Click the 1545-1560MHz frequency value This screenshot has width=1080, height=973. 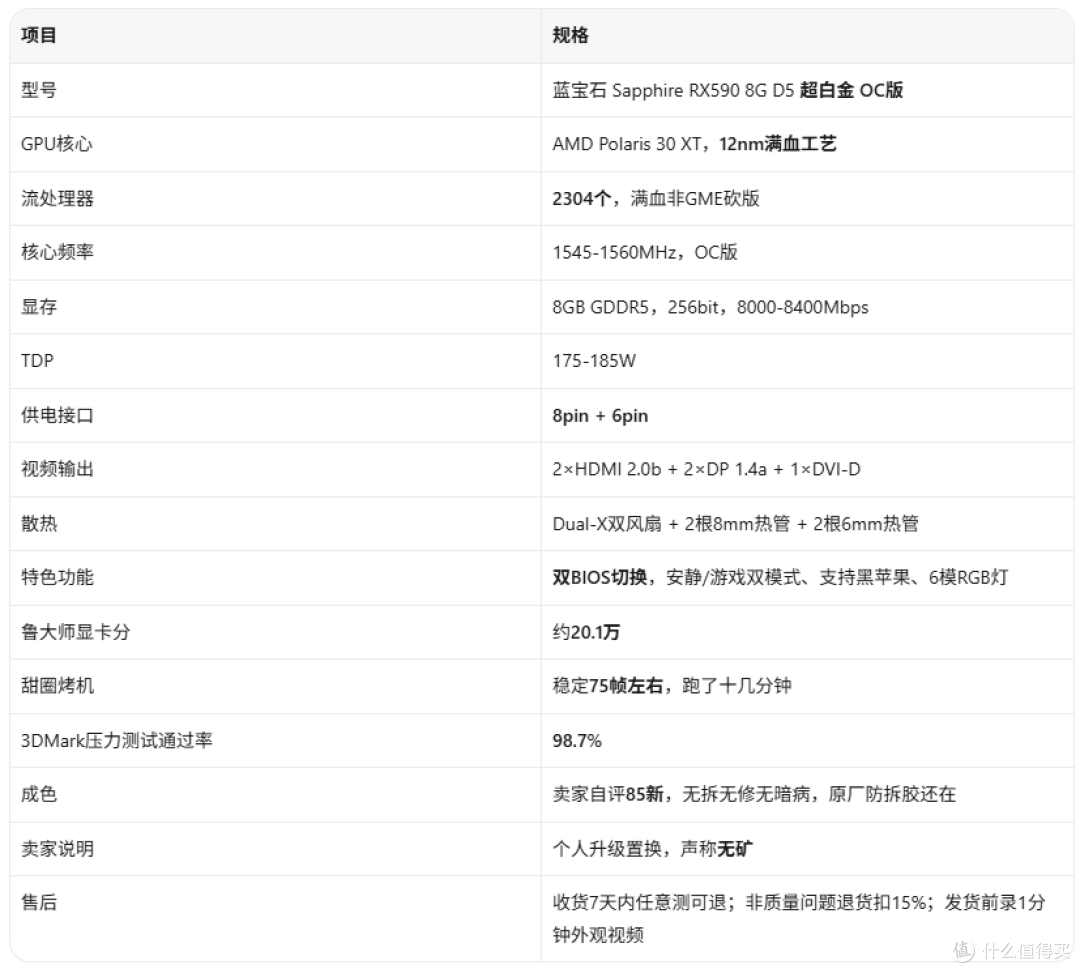pos(645,252)
